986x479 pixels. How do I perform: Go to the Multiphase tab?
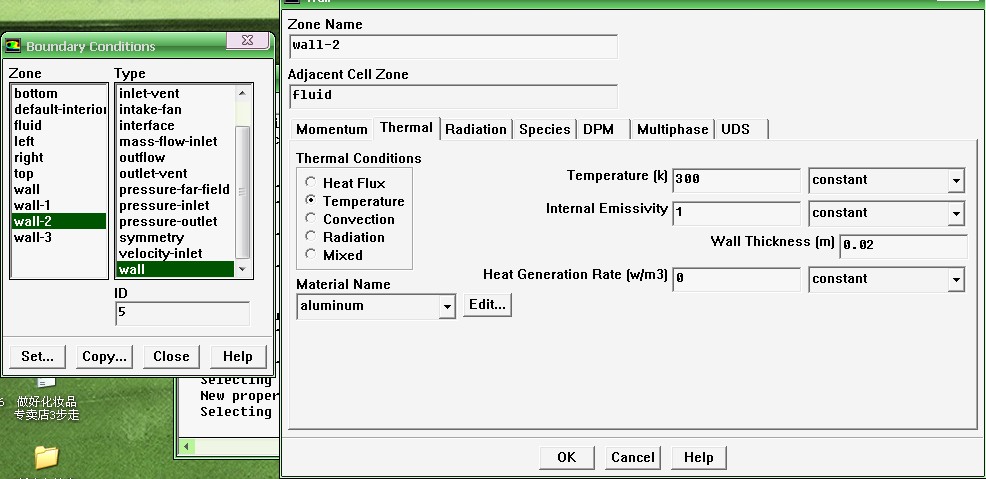tap(672, 129)
